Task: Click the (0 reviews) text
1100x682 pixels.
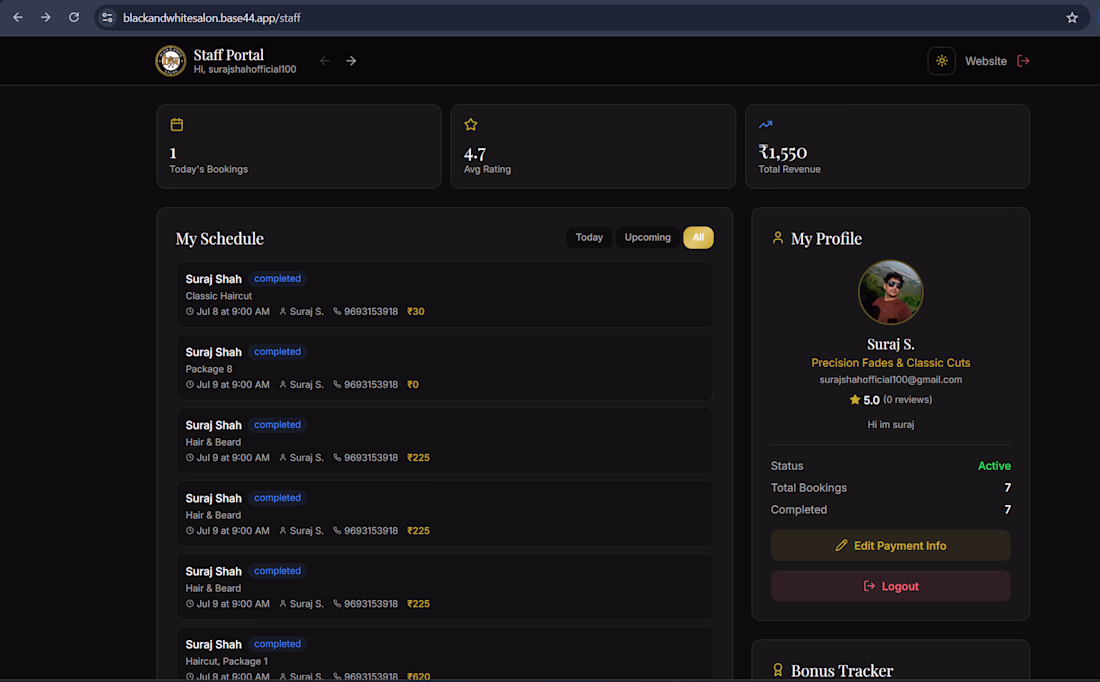Action: [907, 399]
